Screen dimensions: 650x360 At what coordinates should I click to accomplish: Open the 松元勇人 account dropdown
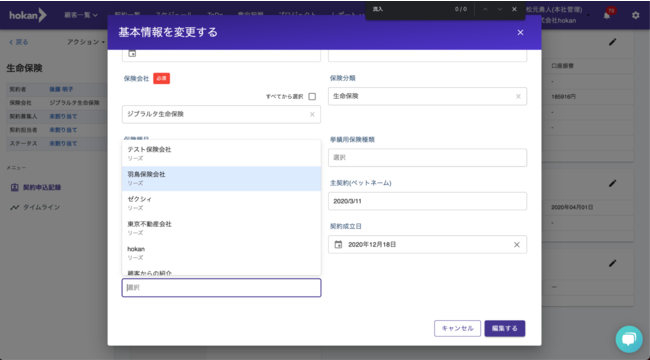pos(557,15)
